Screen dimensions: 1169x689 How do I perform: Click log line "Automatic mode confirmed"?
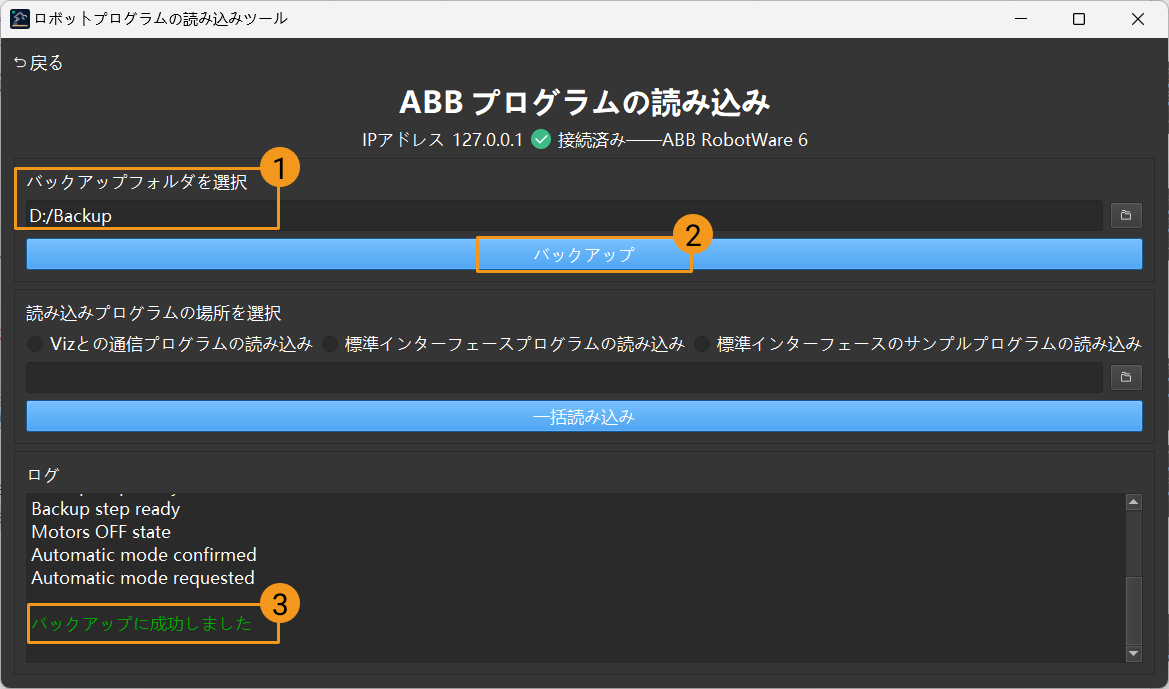click(144, 555)
